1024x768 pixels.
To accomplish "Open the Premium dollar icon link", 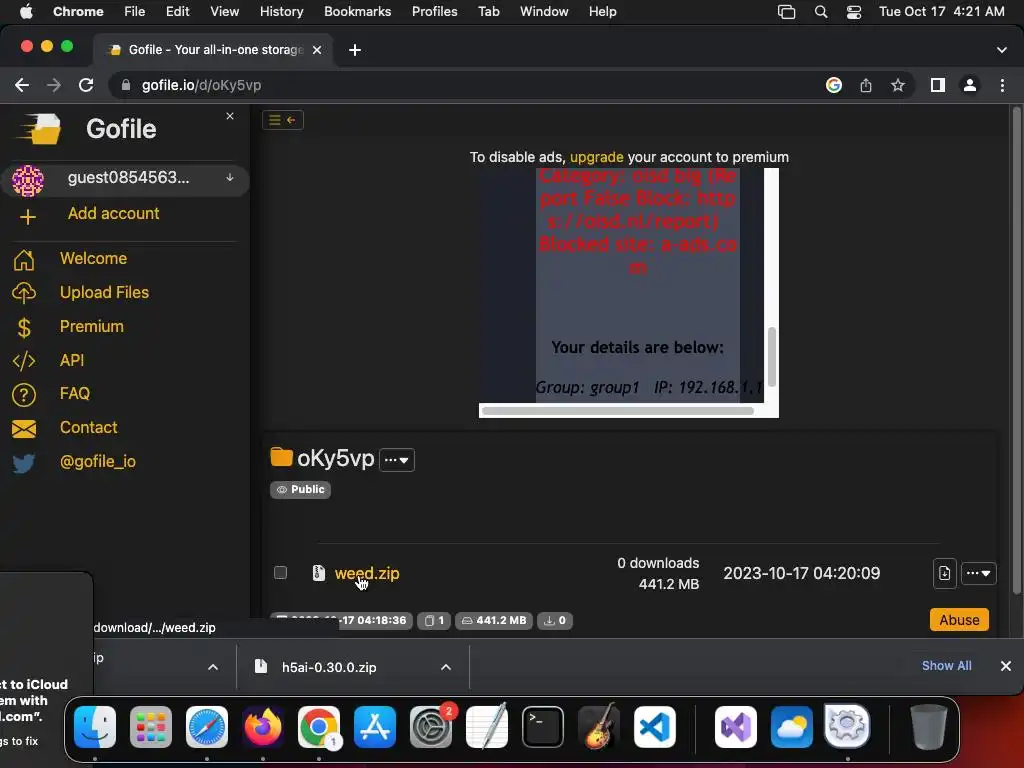I will click(24, 327).
